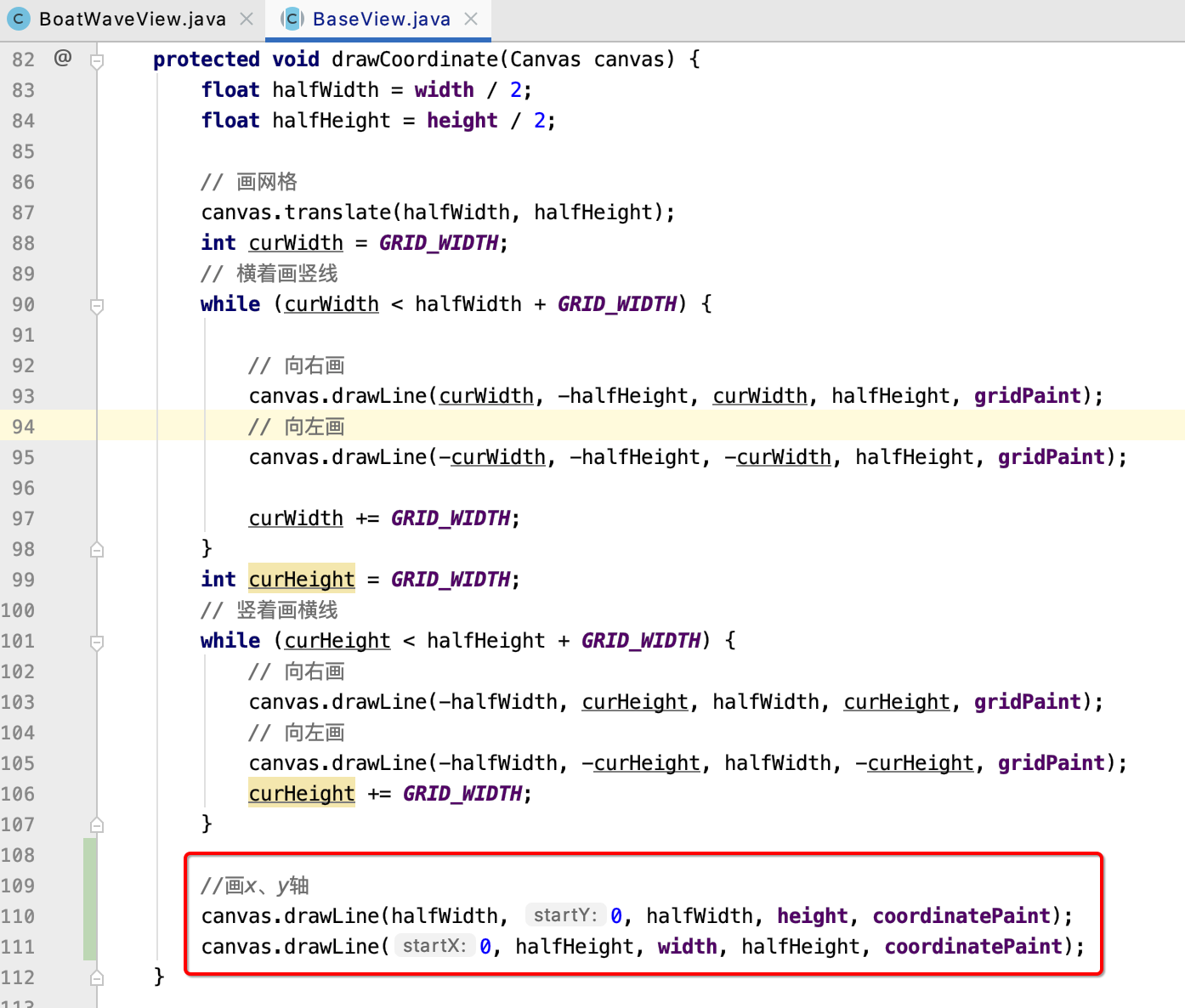The width and height of the screenshot is (1185, 1008).
Task: Click gridPaint on line 105
Action: [x=1051, y=763]
